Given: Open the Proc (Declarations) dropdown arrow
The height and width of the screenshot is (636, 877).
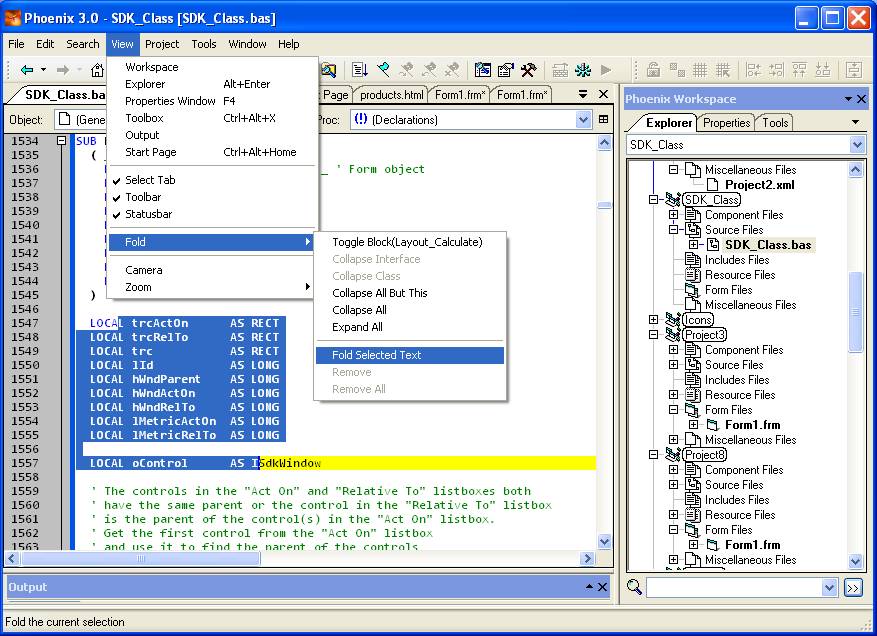Looking at the screenshot, I should coord(583,120).
